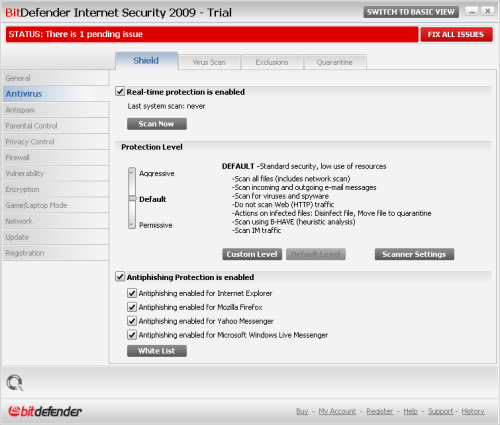Viewport: 500px width, 425px height.
Task: Open Parental Control section
Action: click(x=55, y=126)
